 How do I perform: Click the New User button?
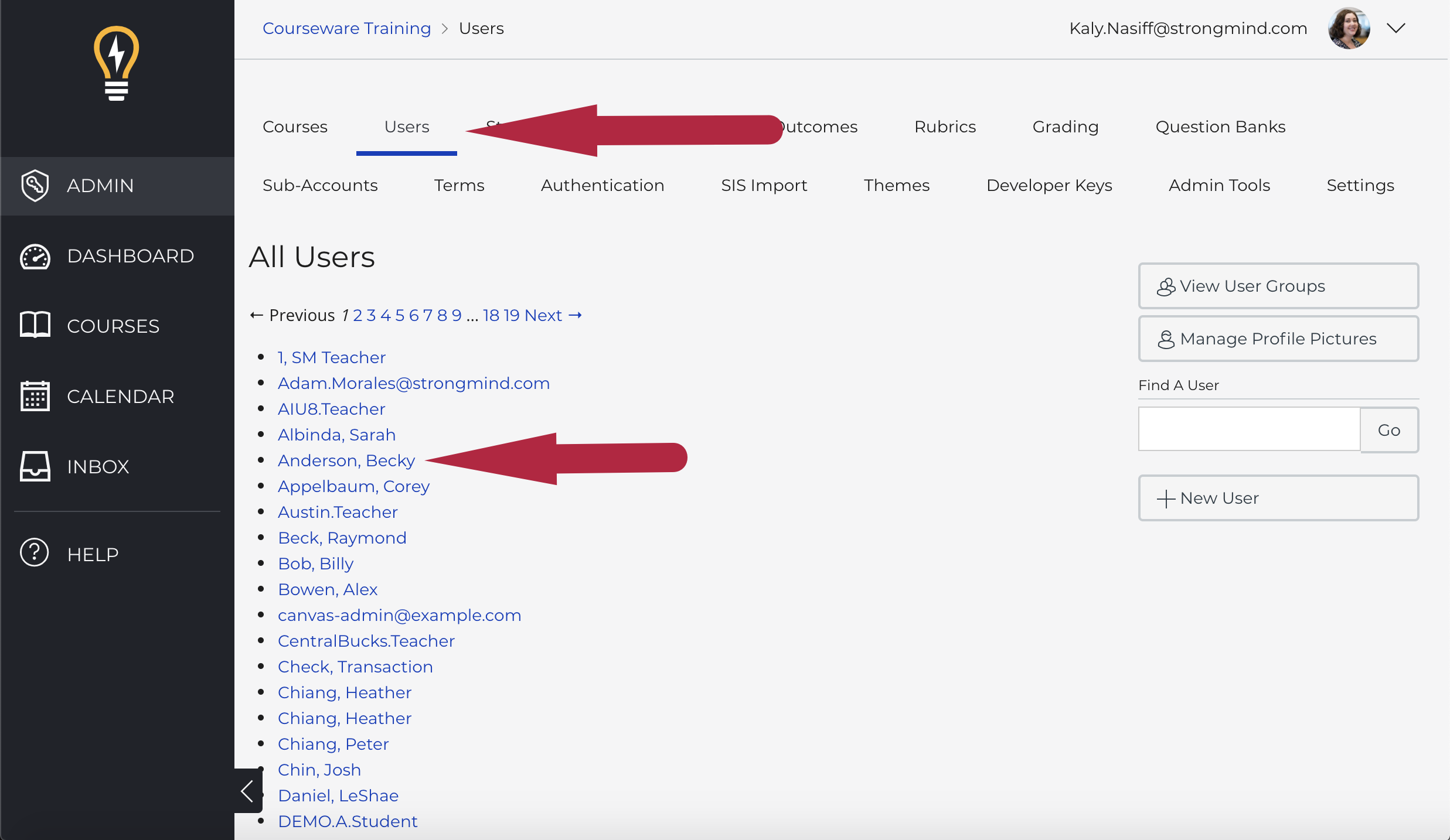coord(1278,498)
